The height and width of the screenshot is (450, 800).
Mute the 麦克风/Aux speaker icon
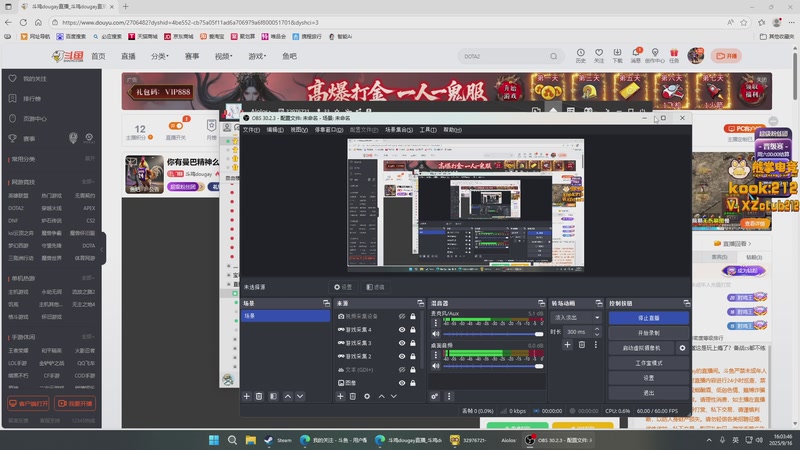tap(436, 334)
